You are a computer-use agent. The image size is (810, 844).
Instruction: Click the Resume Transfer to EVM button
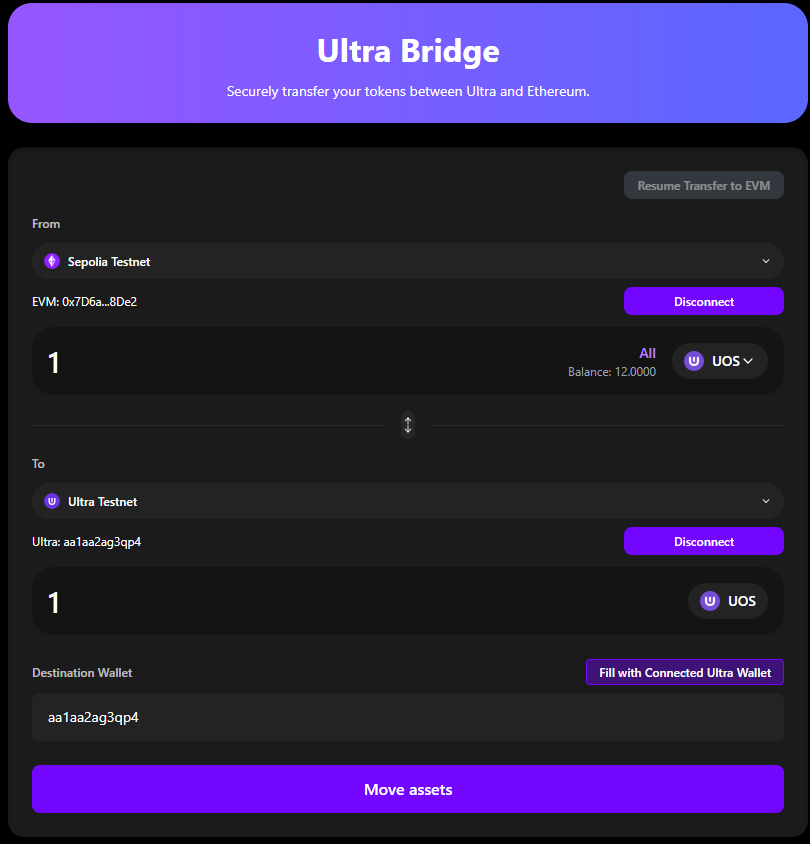703,185
